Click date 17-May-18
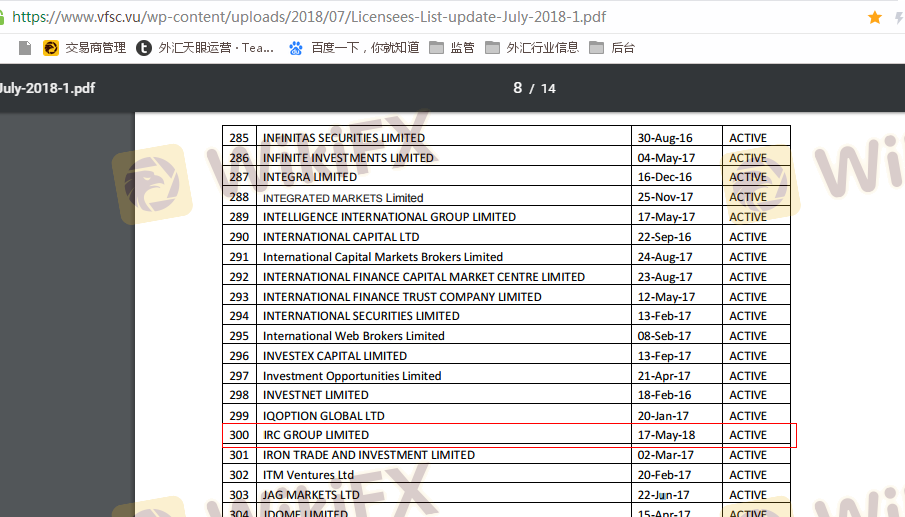The image size is (905, 517). click(x=666, y=435)
